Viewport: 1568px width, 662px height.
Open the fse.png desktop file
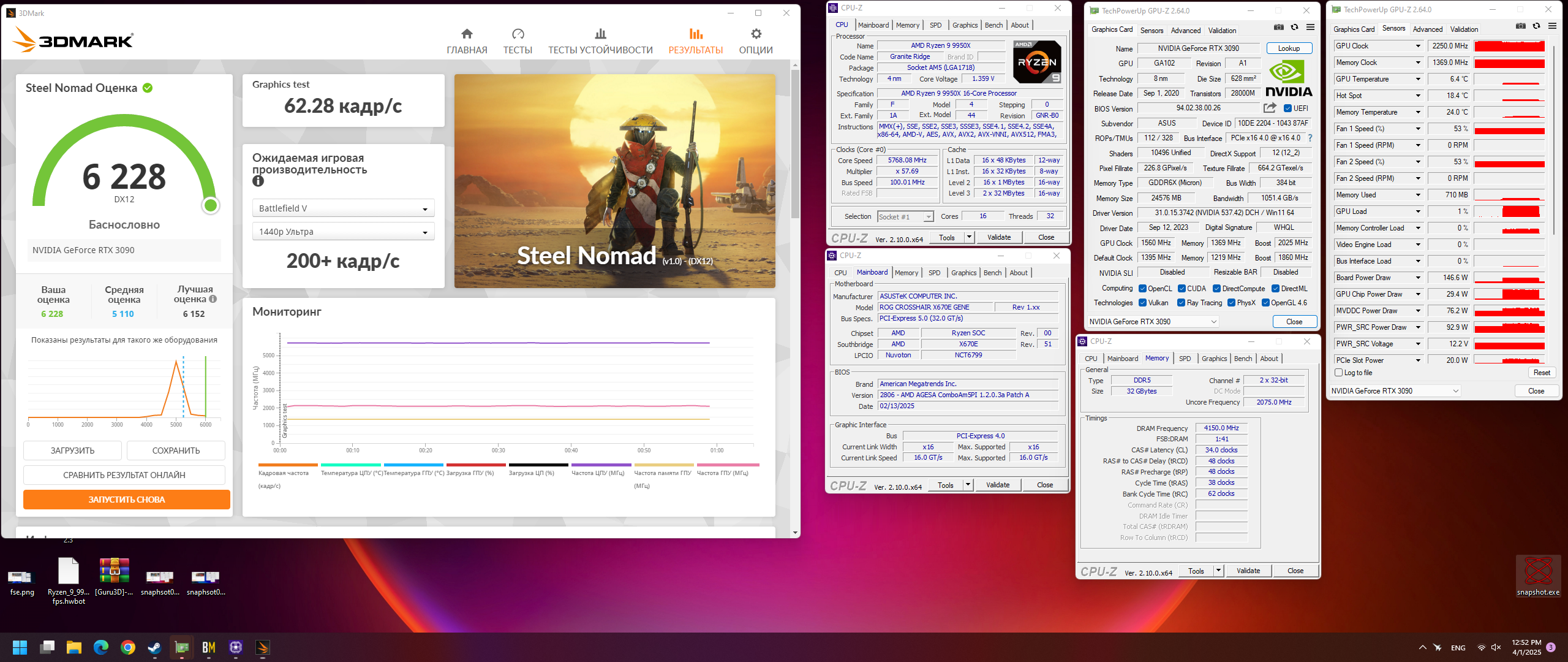tap(22, 581)
